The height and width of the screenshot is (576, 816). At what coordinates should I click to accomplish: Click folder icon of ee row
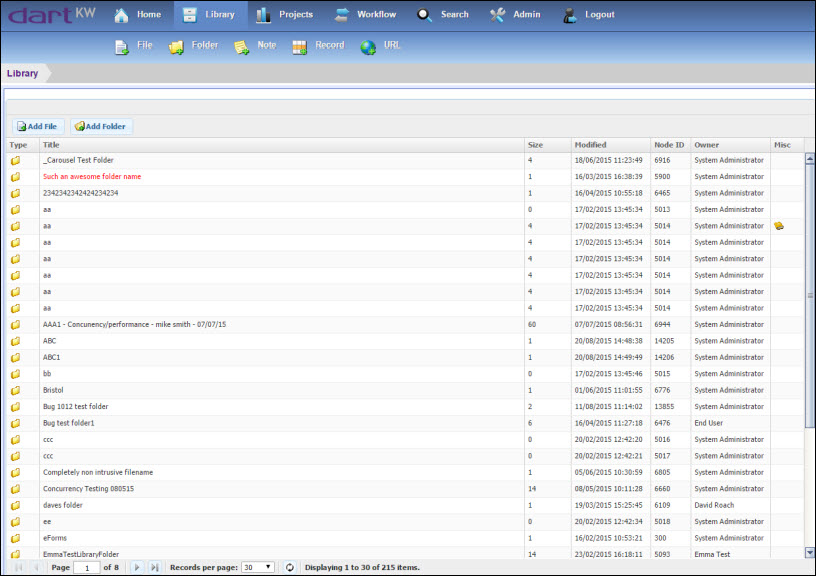[x=16, y=522]
